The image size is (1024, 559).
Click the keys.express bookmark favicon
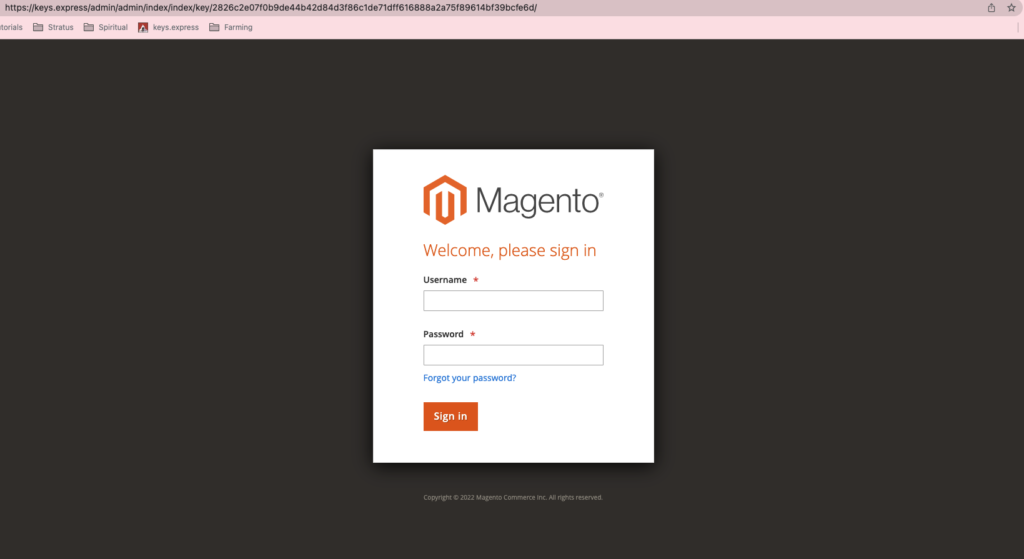tap(143, 27)
